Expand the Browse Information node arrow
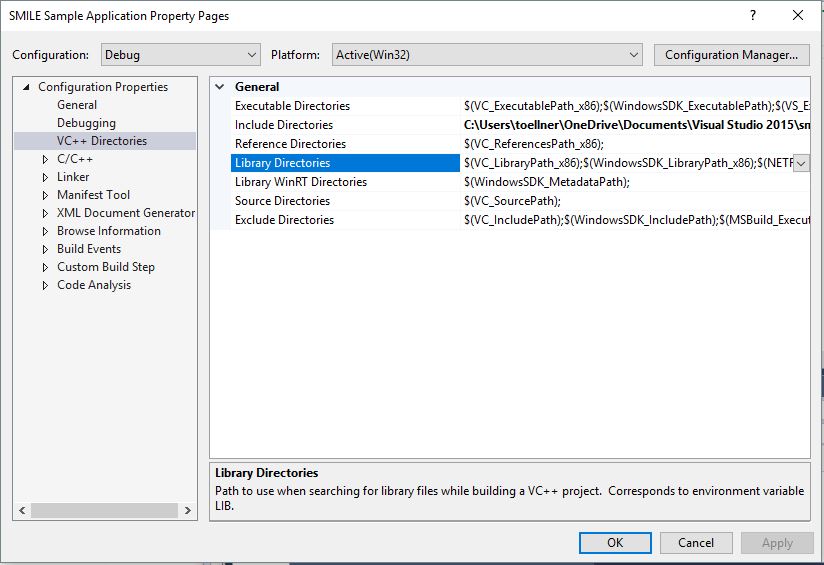The width and height of the screenshot is (824, 565). click(45, 231)
